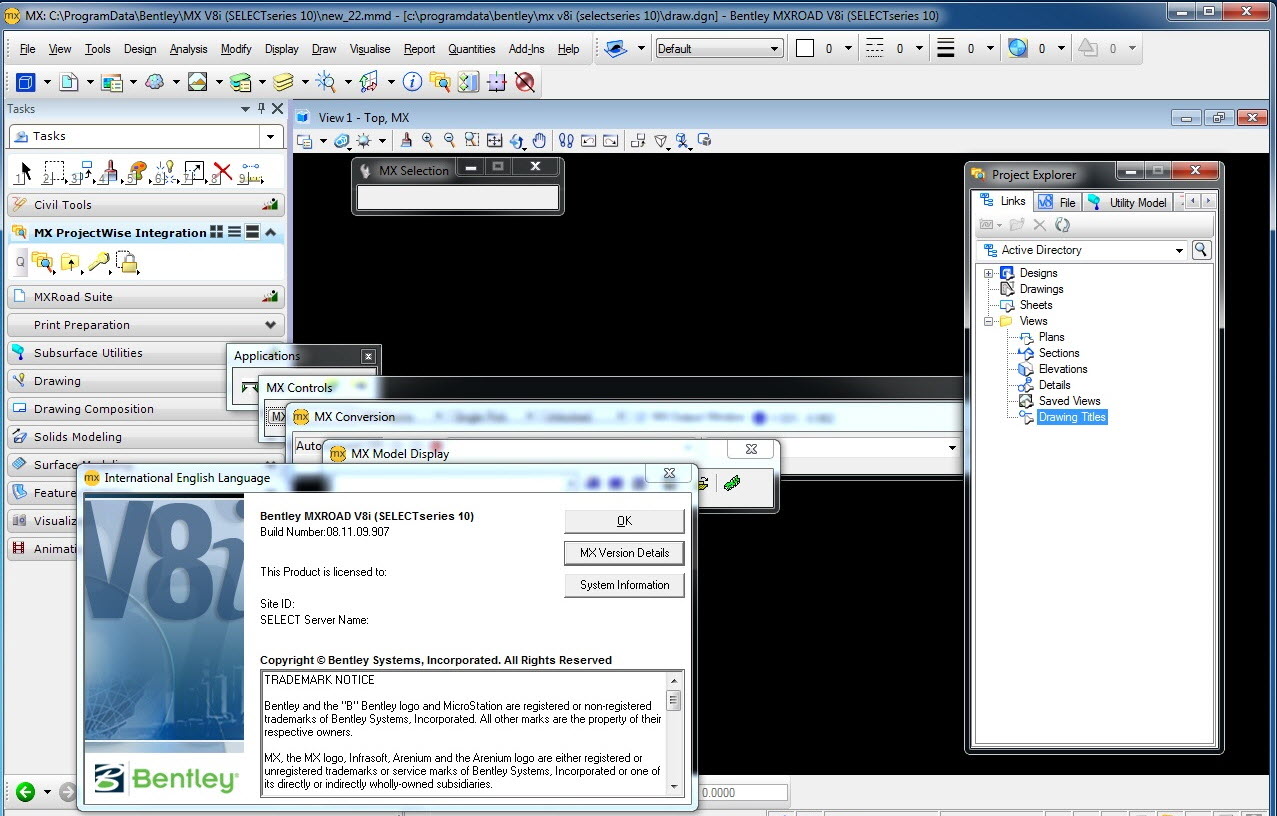Click the System Information button
This screenshot has width=1277, height=816.
[625, 585]
